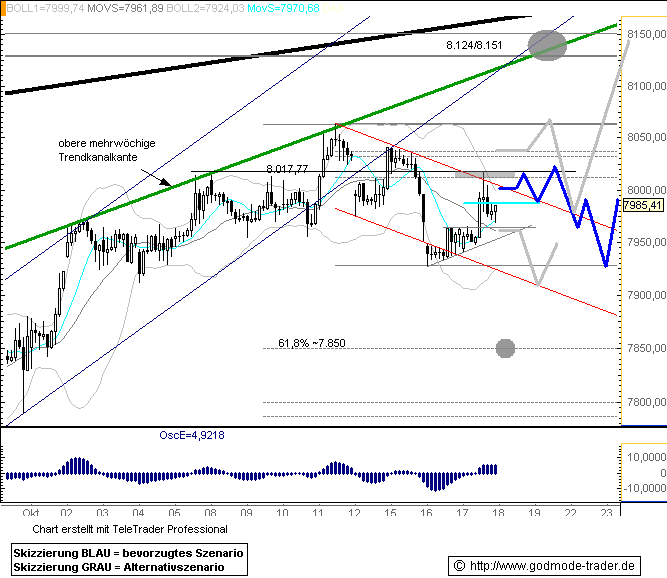Image resolution: width=667 pixels, height=578 pixels.
Task: Click the 7850,00 price axis label
Action: tap(647, 348)
